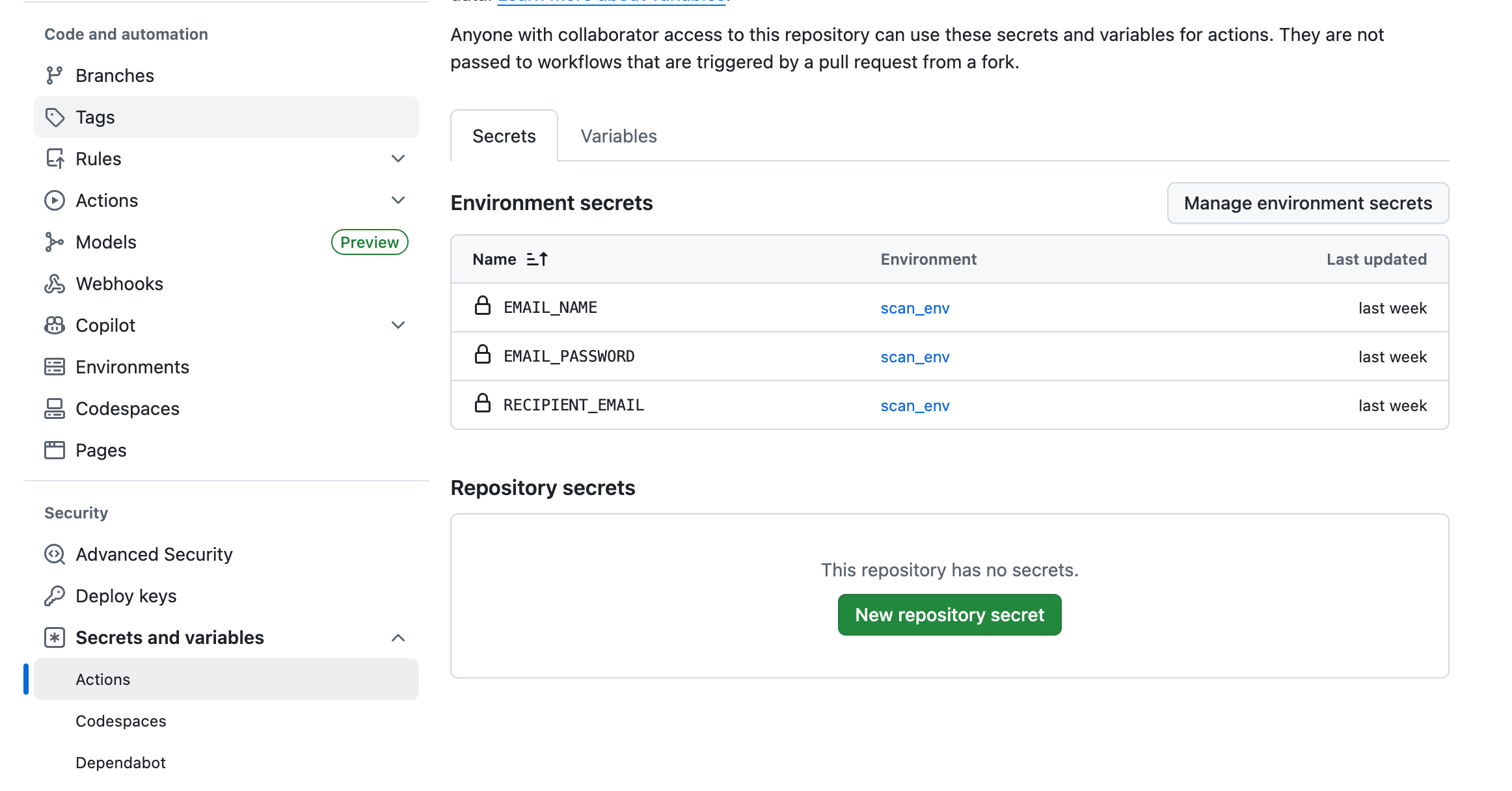Image resolution: width=1512 pixels, height=791 pixels.
Task: Click the Codespaces icon under Code and automation
Action: 55,409
